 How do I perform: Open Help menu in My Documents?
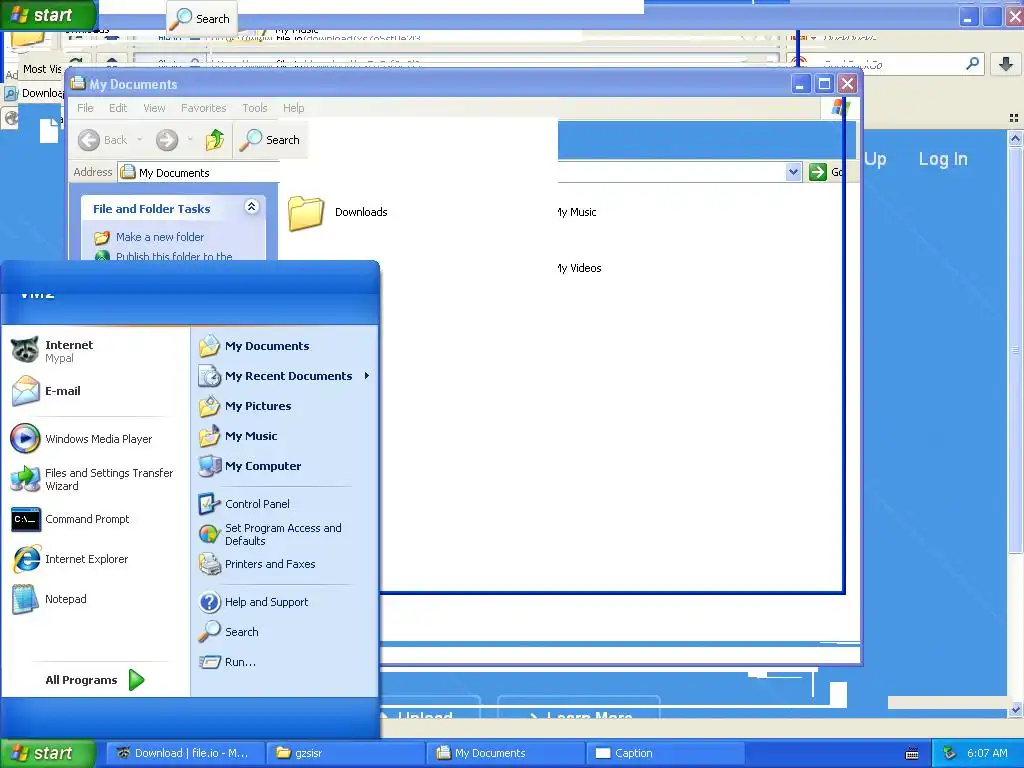tap(293, 108)
